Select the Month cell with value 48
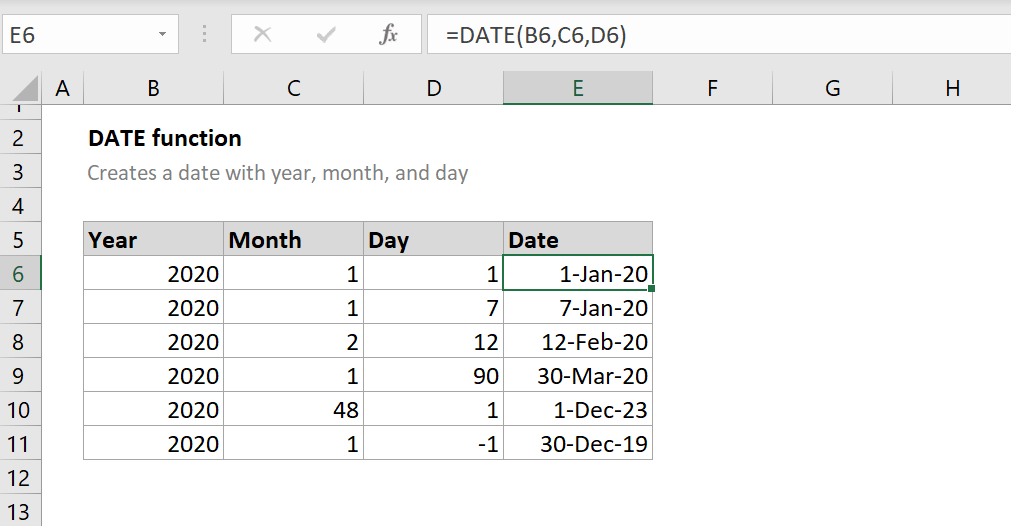Image resolution: width=1011 pixels, height=526 pixels. (293, 409)
